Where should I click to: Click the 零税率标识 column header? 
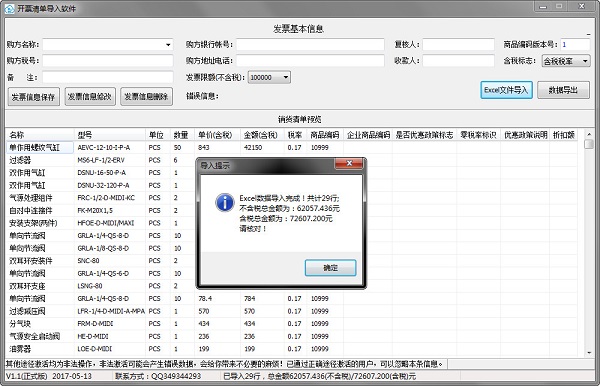478,135
